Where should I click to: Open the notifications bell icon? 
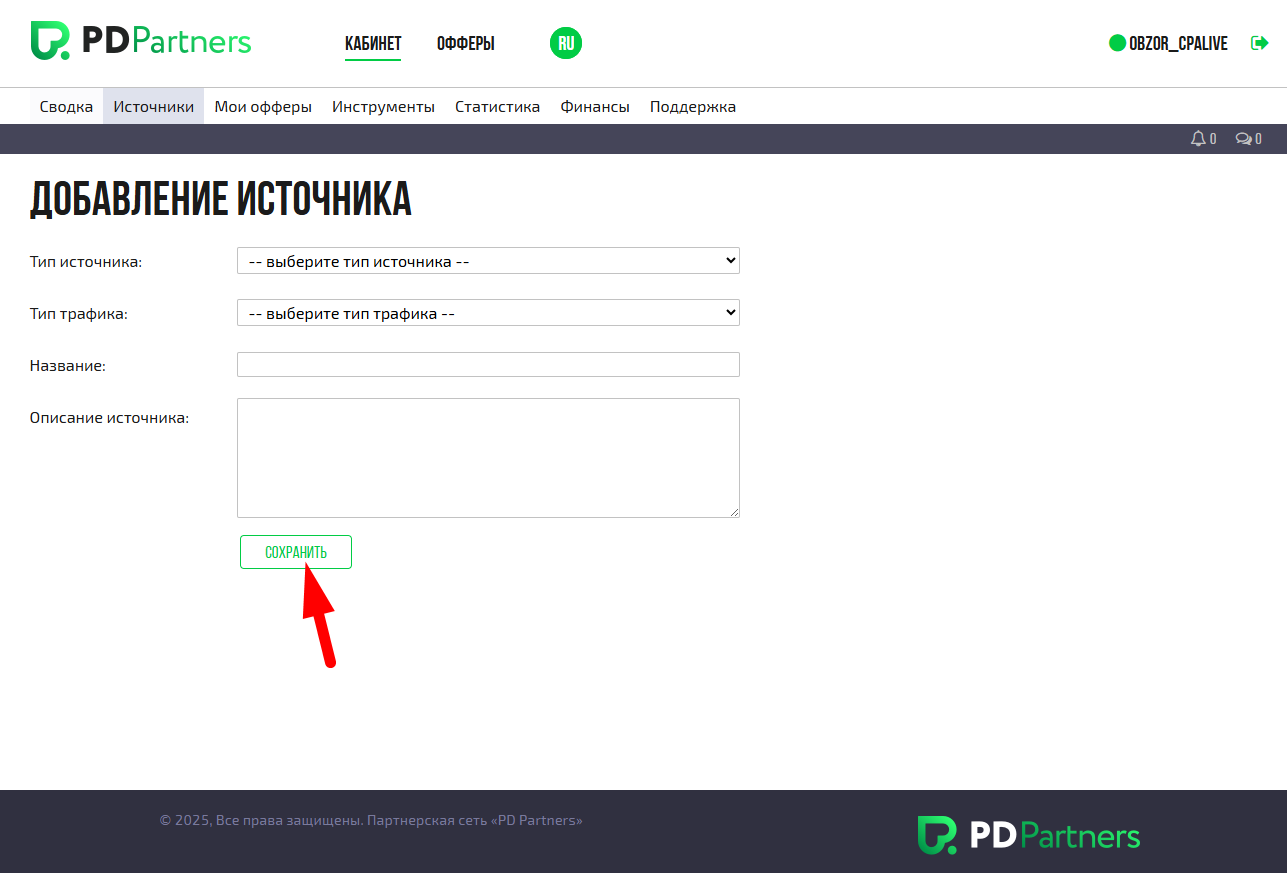(1198, 139)
